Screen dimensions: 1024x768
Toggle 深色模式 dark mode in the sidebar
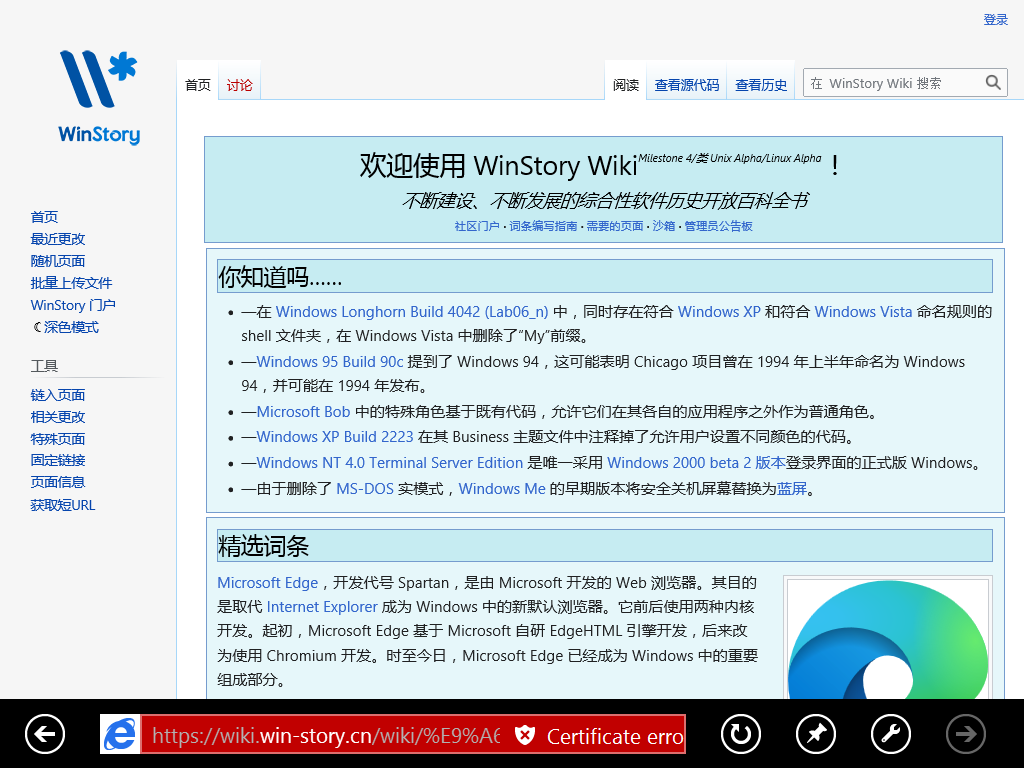[65, 327]
